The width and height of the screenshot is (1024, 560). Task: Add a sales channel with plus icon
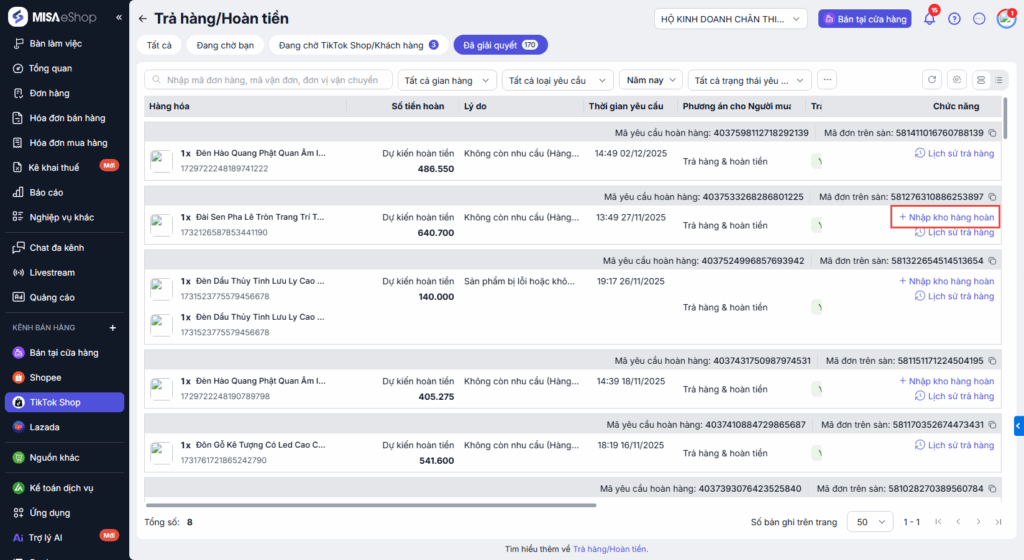pos(113,328)
